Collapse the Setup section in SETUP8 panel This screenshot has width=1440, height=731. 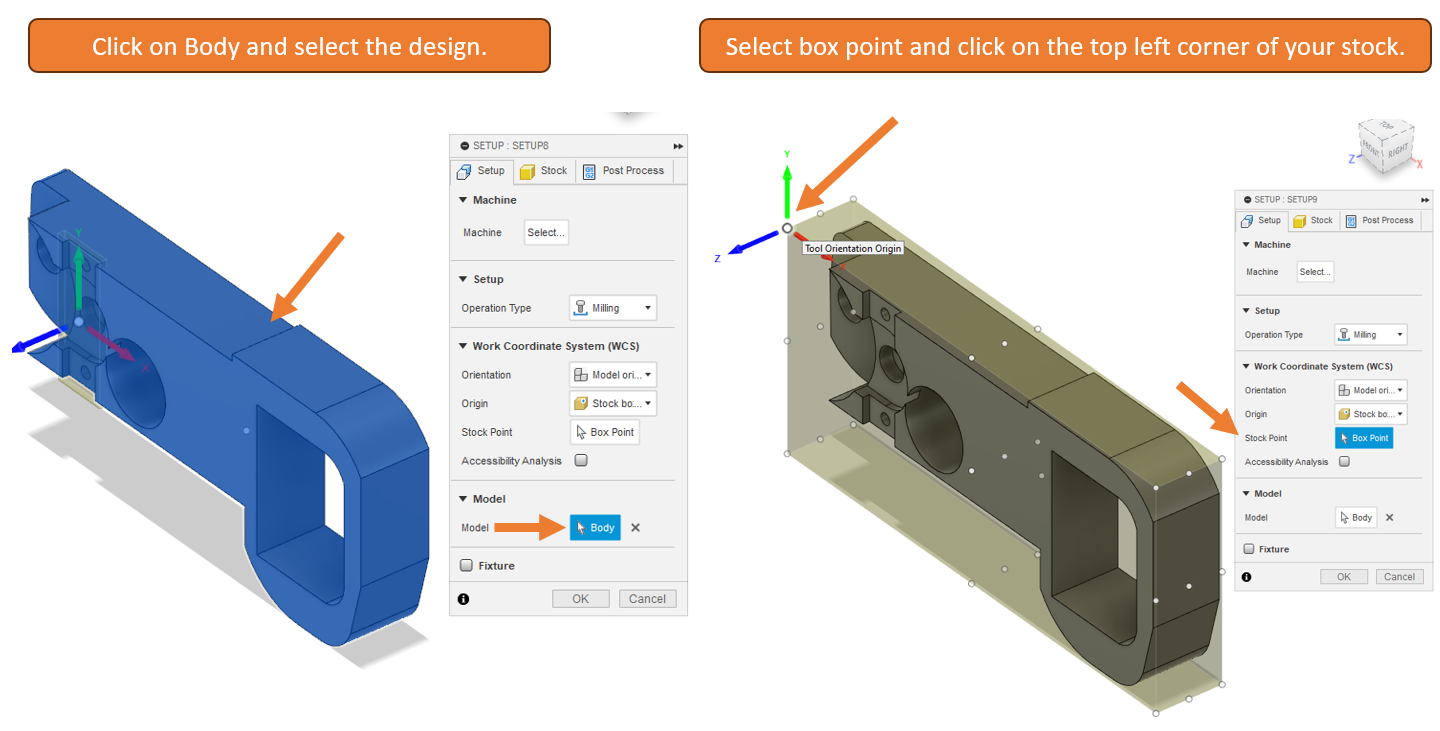(x=463, y=279)
